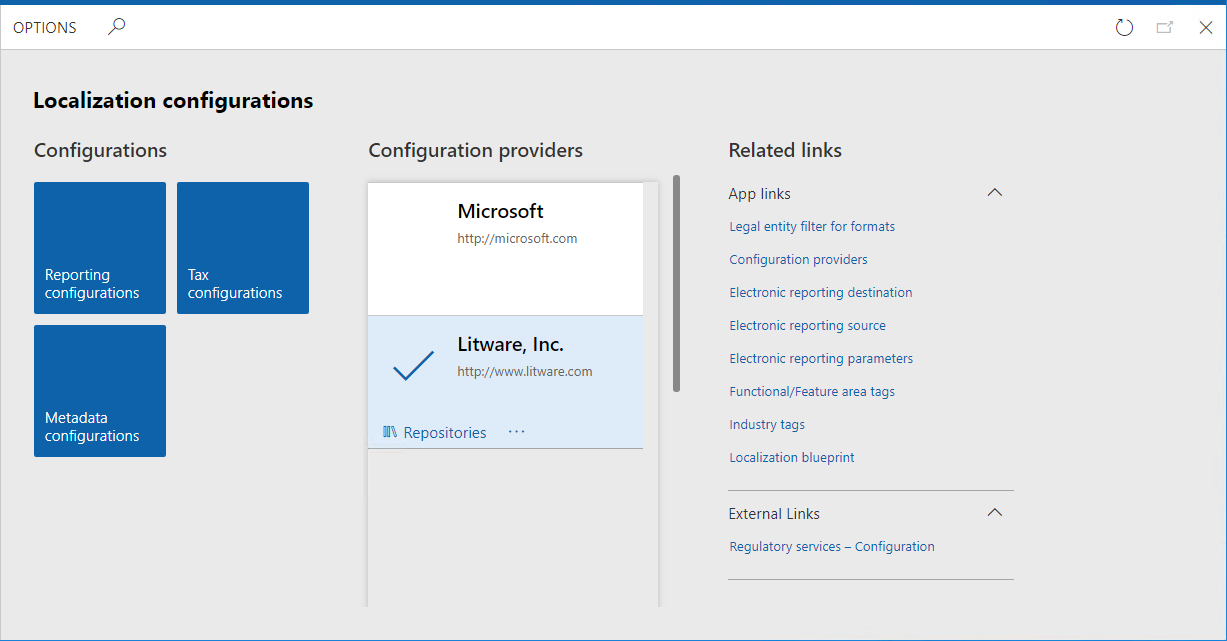Click the search magnifier icon
1227x641 pixels.
pos(117,27)
